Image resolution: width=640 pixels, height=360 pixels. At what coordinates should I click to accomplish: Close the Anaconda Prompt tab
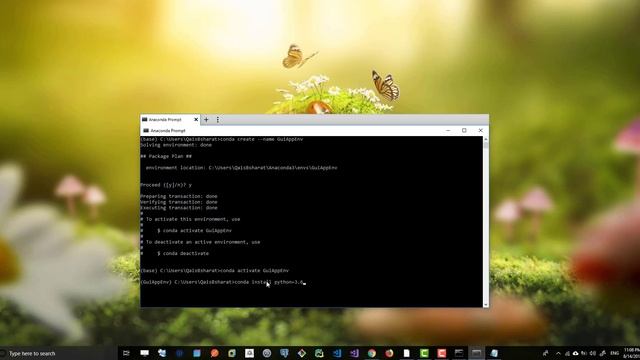[x=196, y=120]
